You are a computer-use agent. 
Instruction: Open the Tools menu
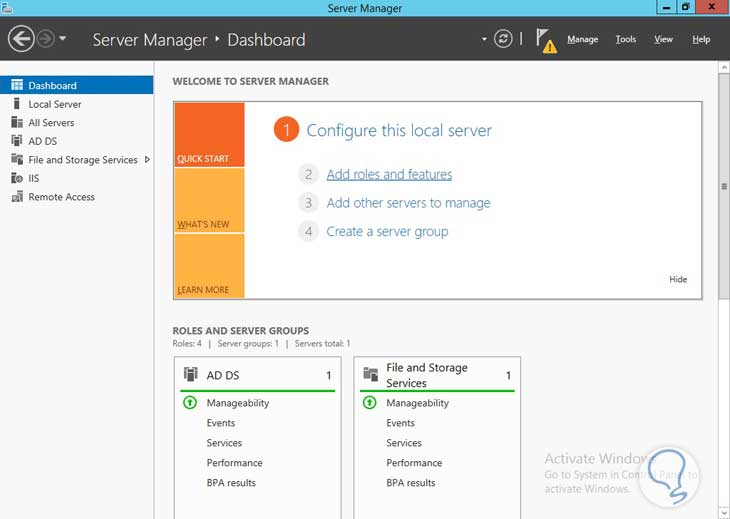625,40
